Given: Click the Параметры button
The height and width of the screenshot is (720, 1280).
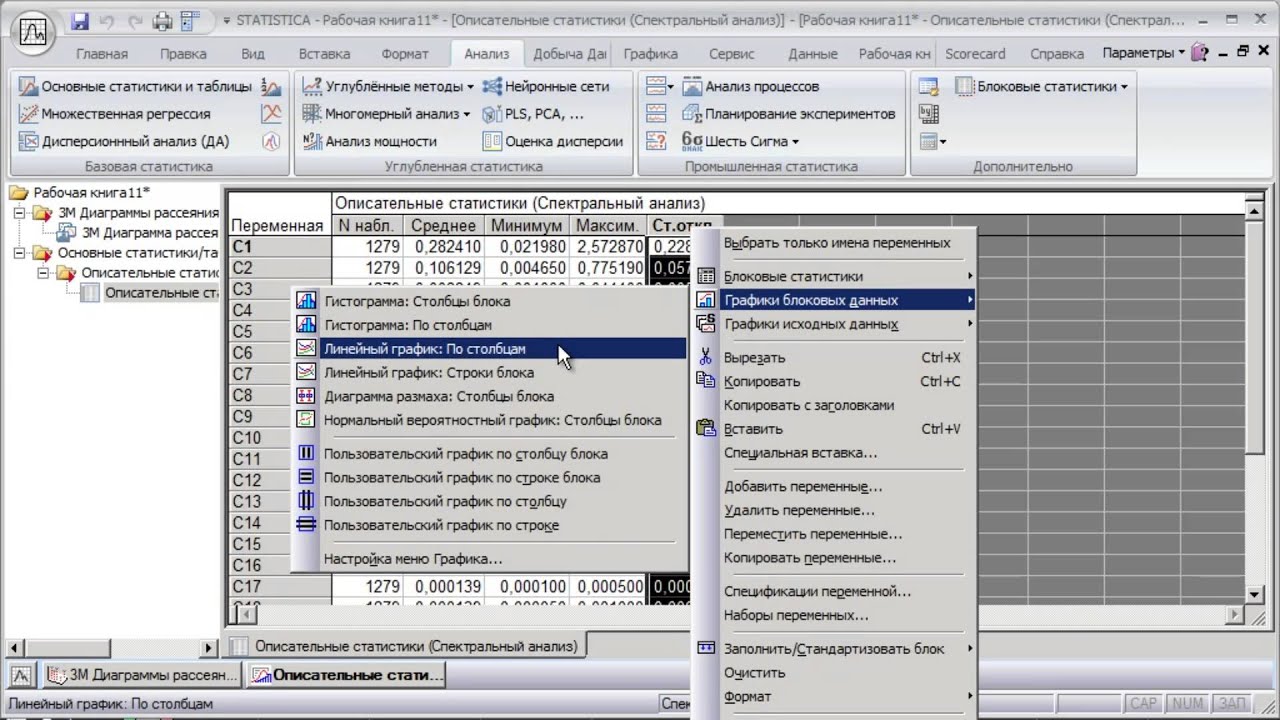Looking at the screenshot, I should point(1143,53).
